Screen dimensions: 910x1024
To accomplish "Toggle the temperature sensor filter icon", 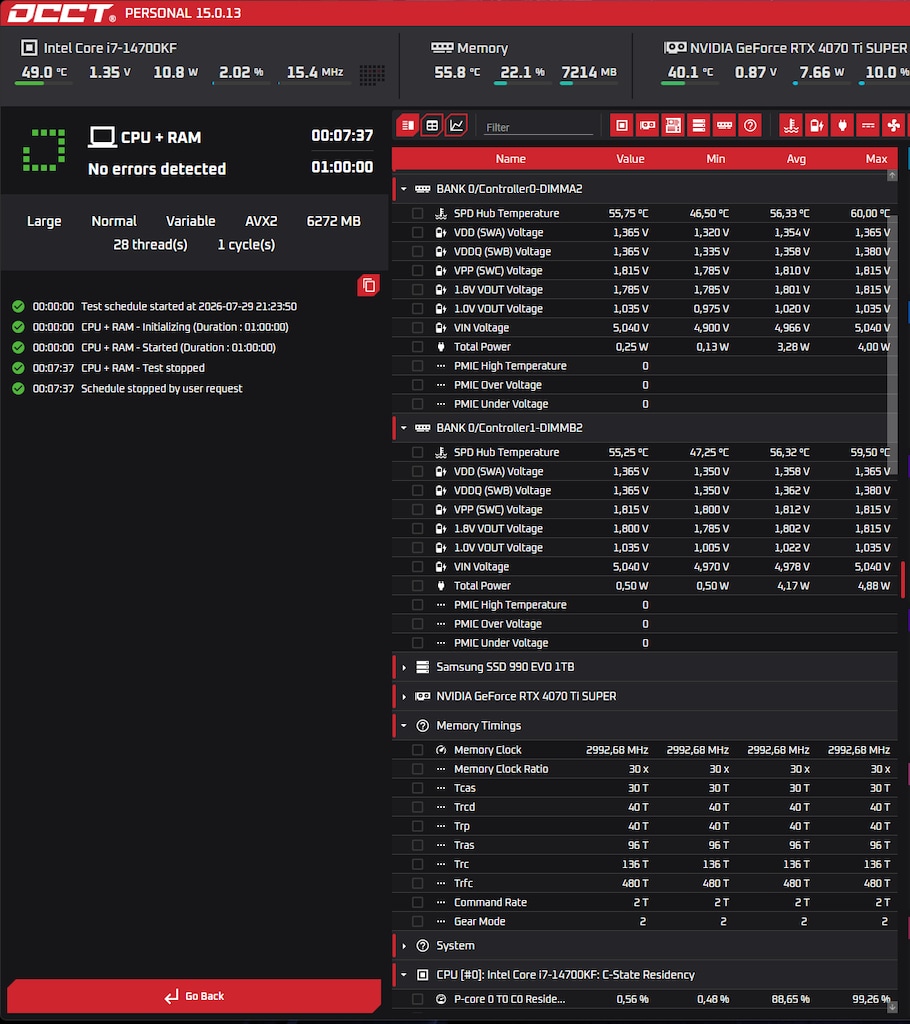I will pos(791,125).
